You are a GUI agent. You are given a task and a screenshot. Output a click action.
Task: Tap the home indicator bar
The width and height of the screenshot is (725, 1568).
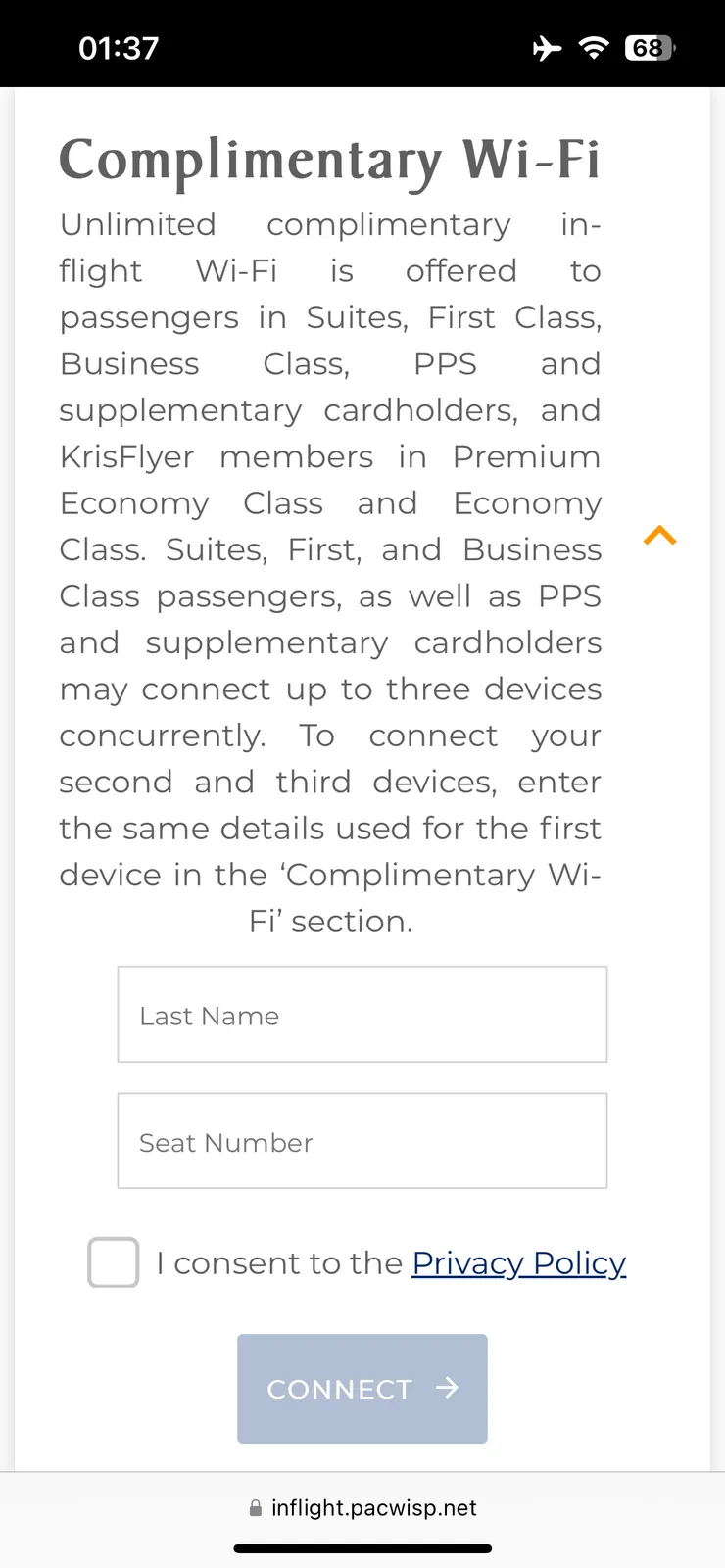pyautogui.click(x=362, y=1548)
